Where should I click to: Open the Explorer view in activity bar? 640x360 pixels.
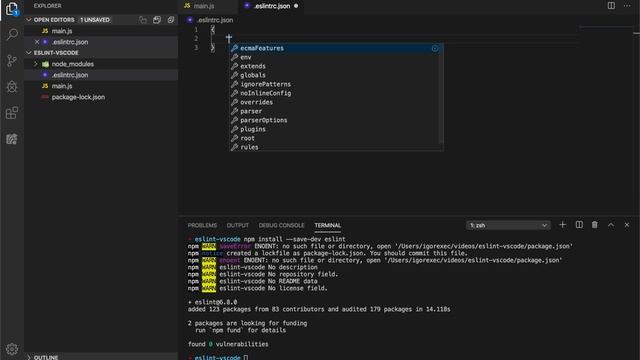(x=12, y=9)
